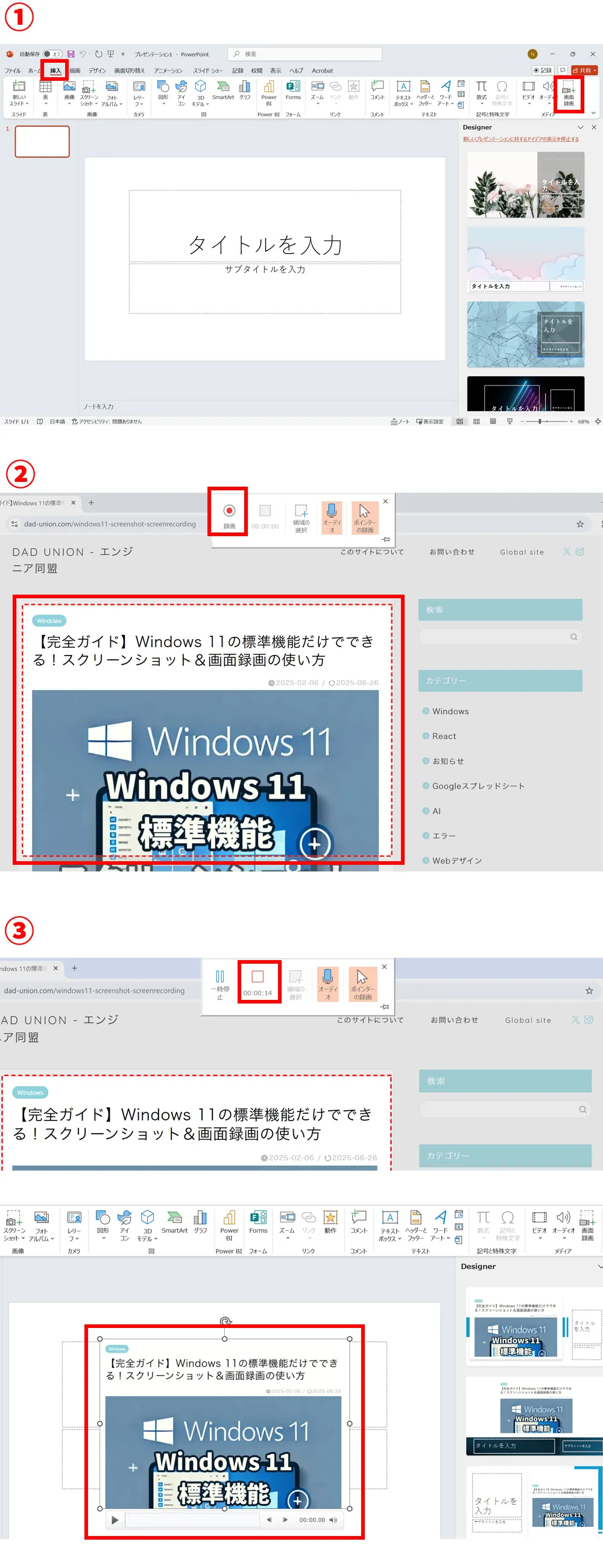Toggle the AutoSave (自動保存) switch

pos(52,54)
